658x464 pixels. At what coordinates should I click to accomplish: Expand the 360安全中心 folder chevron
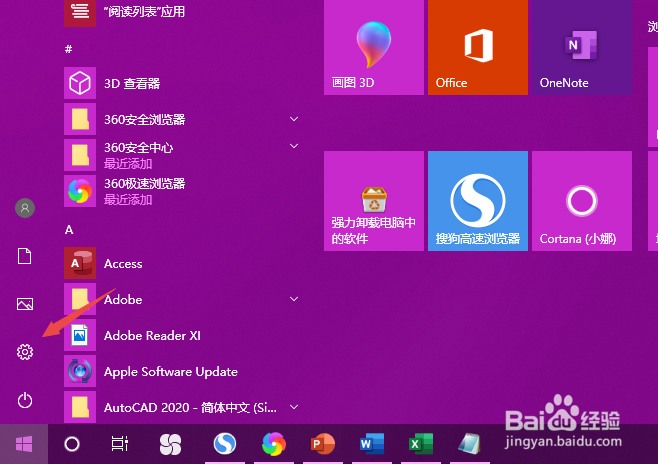pyautogui.click(x=294, y=146)
